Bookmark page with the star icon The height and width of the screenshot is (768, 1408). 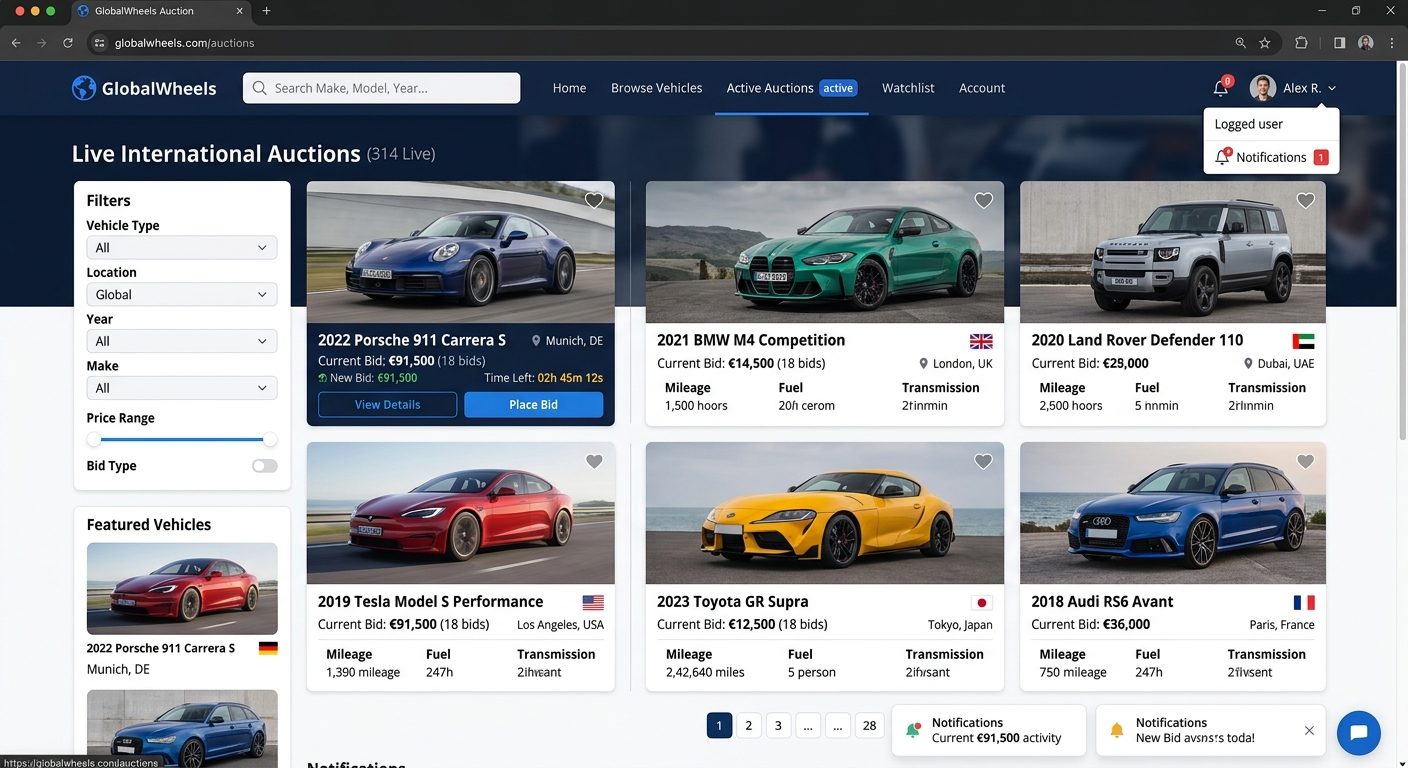1265,43
